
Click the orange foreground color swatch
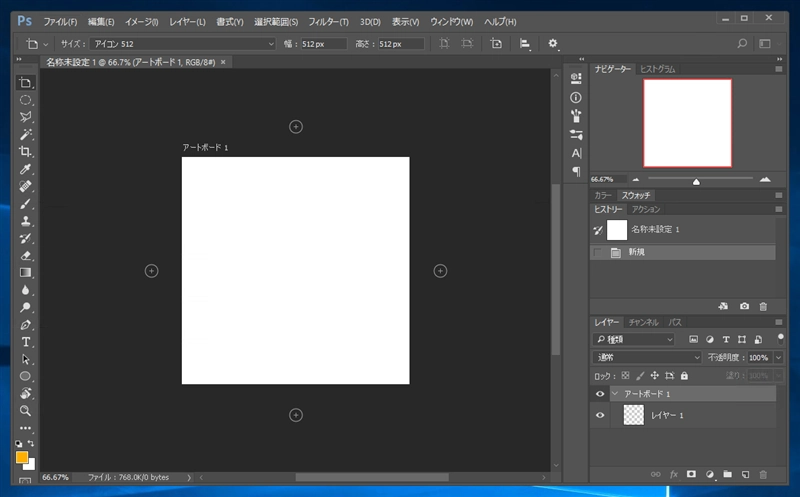click(22, 457)
